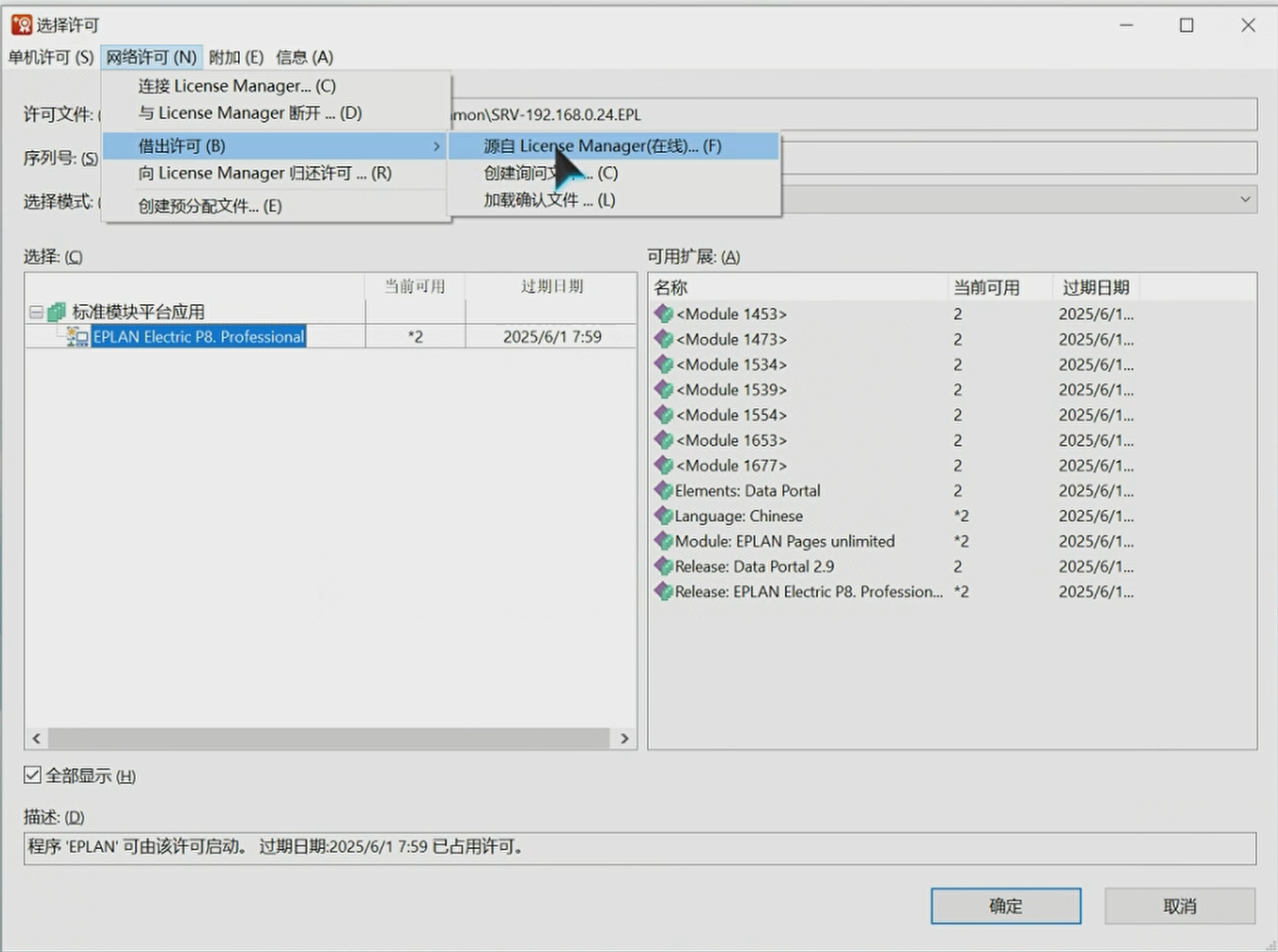1278x952 pixels.
Task: Click the 描述 description text box
Action: (639, 847)
